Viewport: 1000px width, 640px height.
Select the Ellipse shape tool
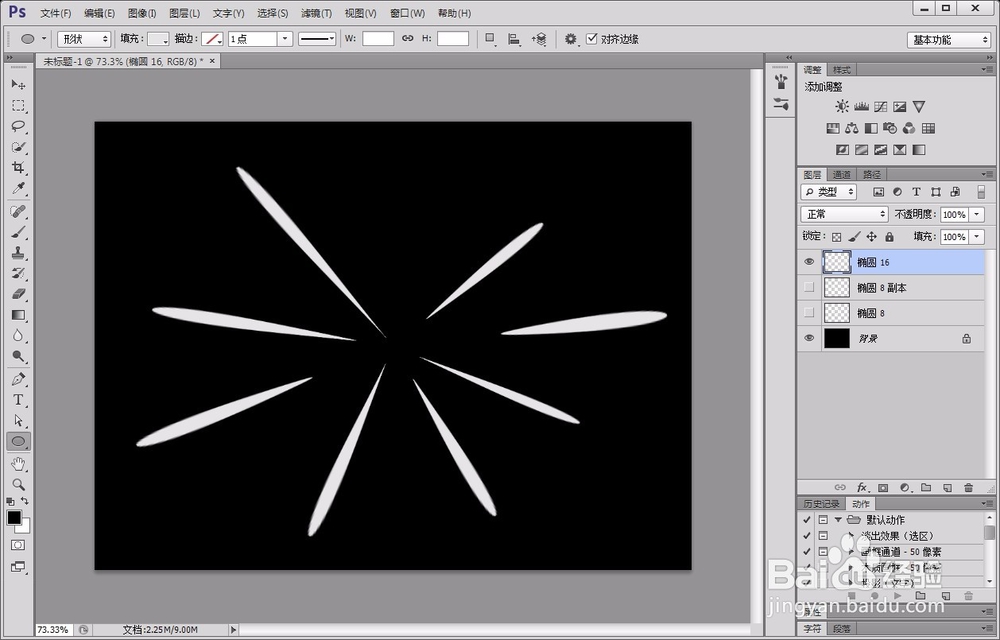18,441
